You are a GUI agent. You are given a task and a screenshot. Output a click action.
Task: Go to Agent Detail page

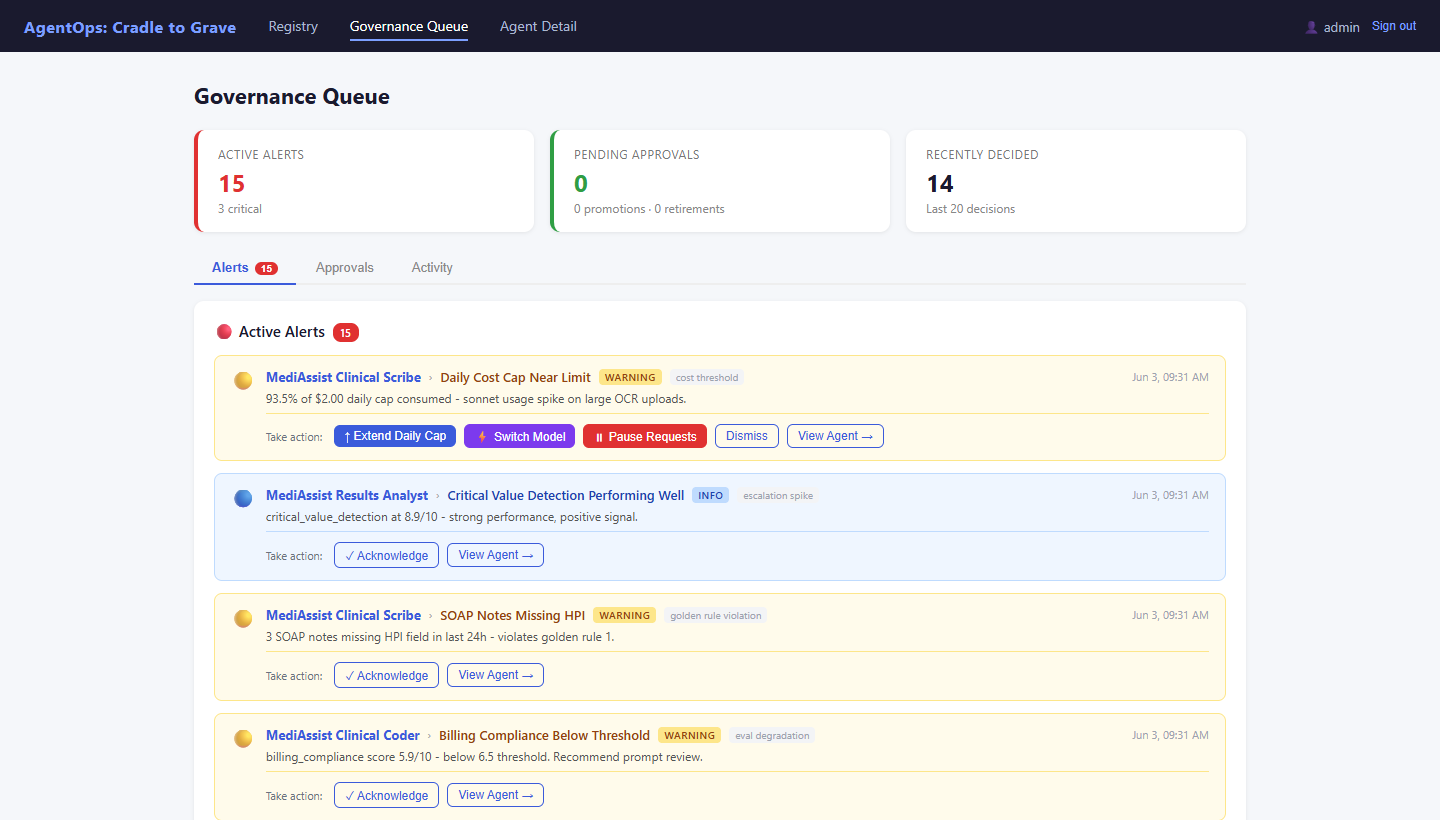pyautogui.click(x=538, y=26)
